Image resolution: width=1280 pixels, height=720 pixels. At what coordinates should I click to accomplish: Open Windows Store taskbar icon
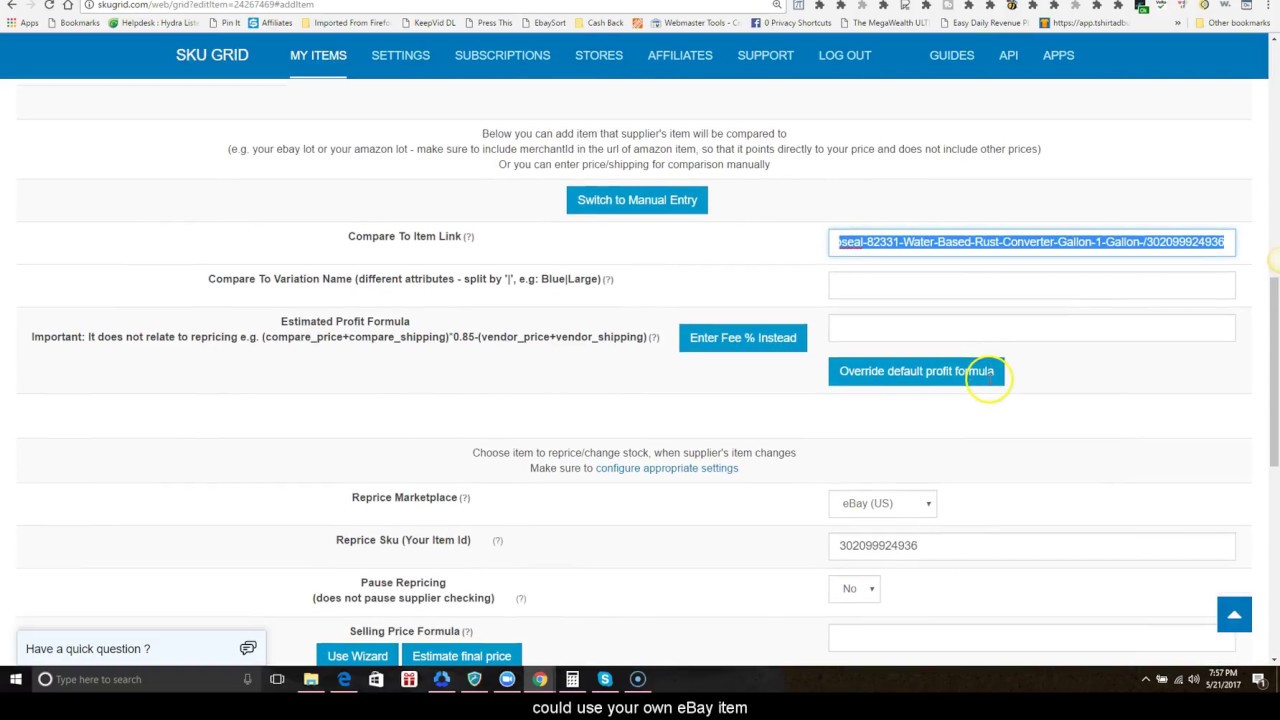pyautogui.click(x=376, y=679)
